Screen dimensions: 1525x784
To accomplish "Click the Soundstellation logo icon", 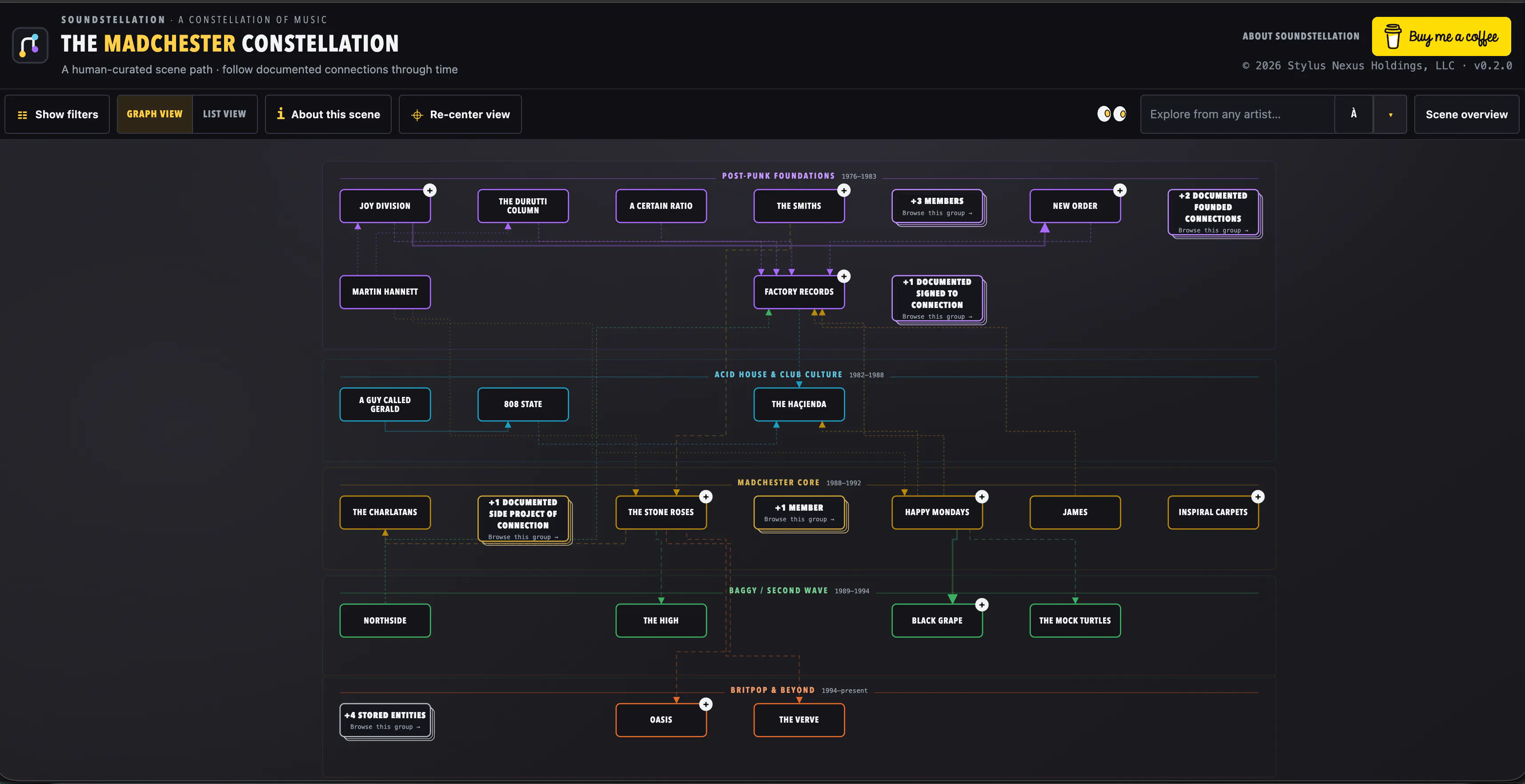I will (30, 45).
